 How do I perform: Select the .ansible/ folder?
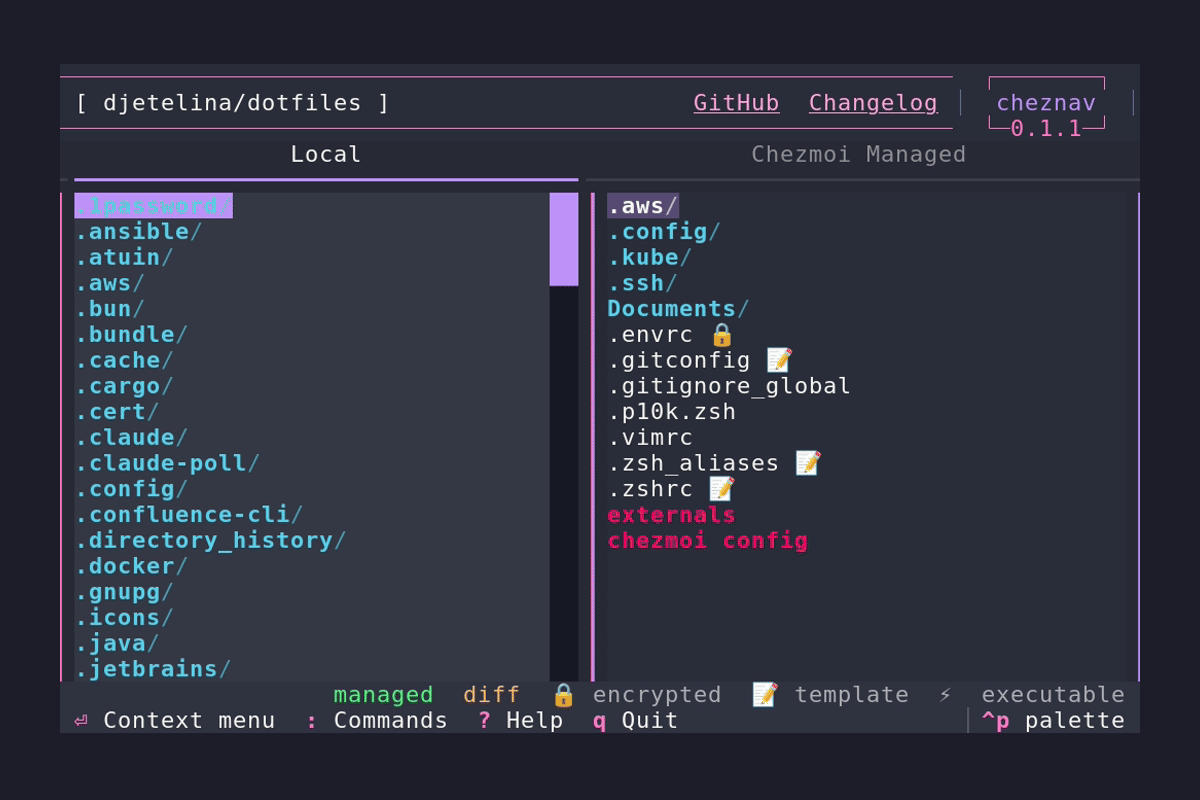tap(139, 232)
